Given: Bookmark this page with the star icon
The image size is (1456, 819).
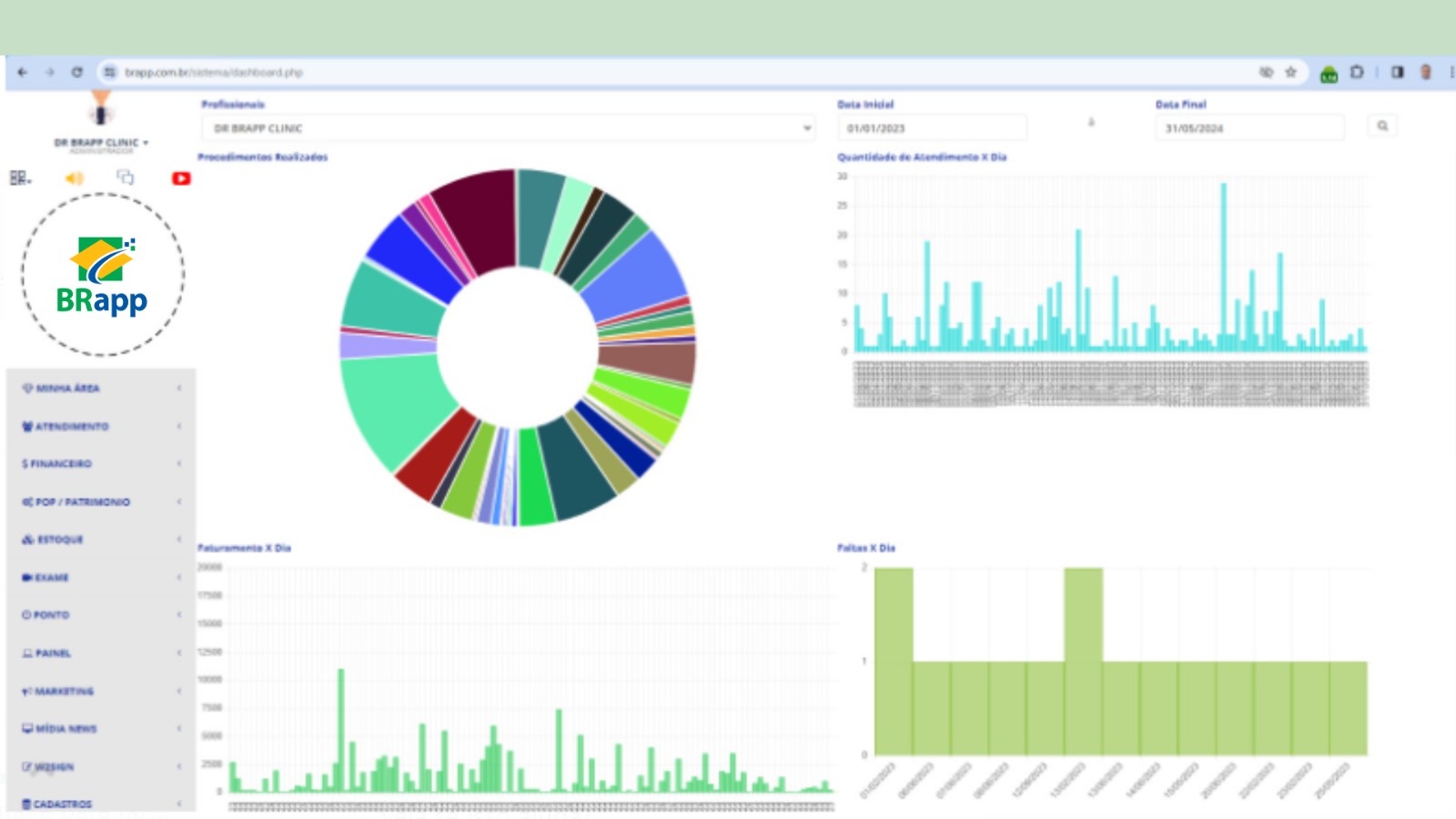Looking at the screenshot, I should point(1290,73).
